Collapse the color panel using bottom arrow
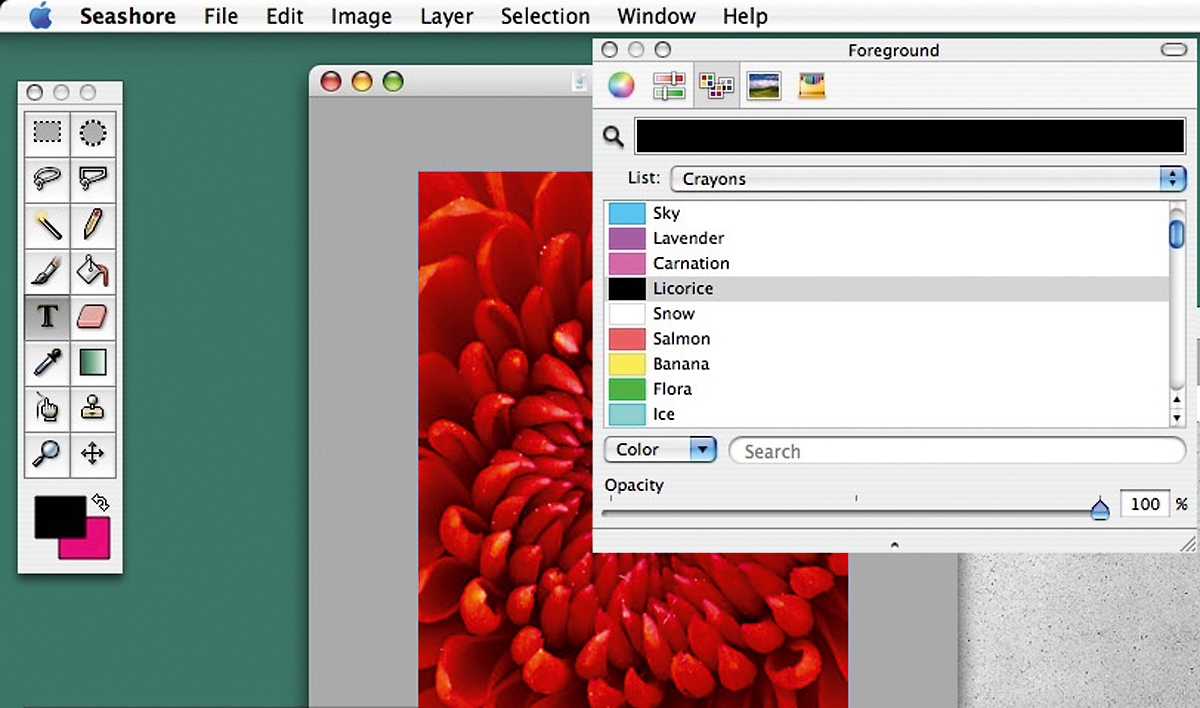This screenshot has width=1200, height=708. (x=894, y=545)
